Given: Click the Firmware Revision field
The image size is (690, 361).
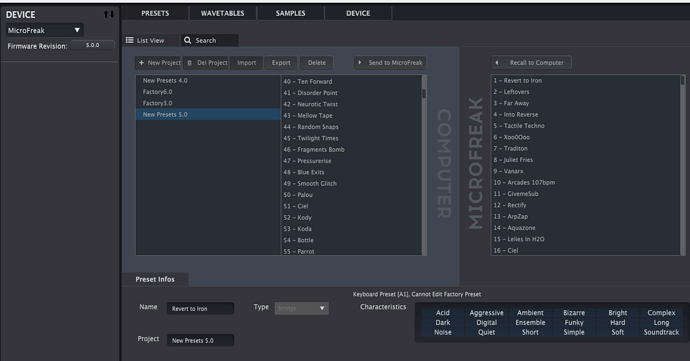Looking at the screenshot, I should point(92,45).
